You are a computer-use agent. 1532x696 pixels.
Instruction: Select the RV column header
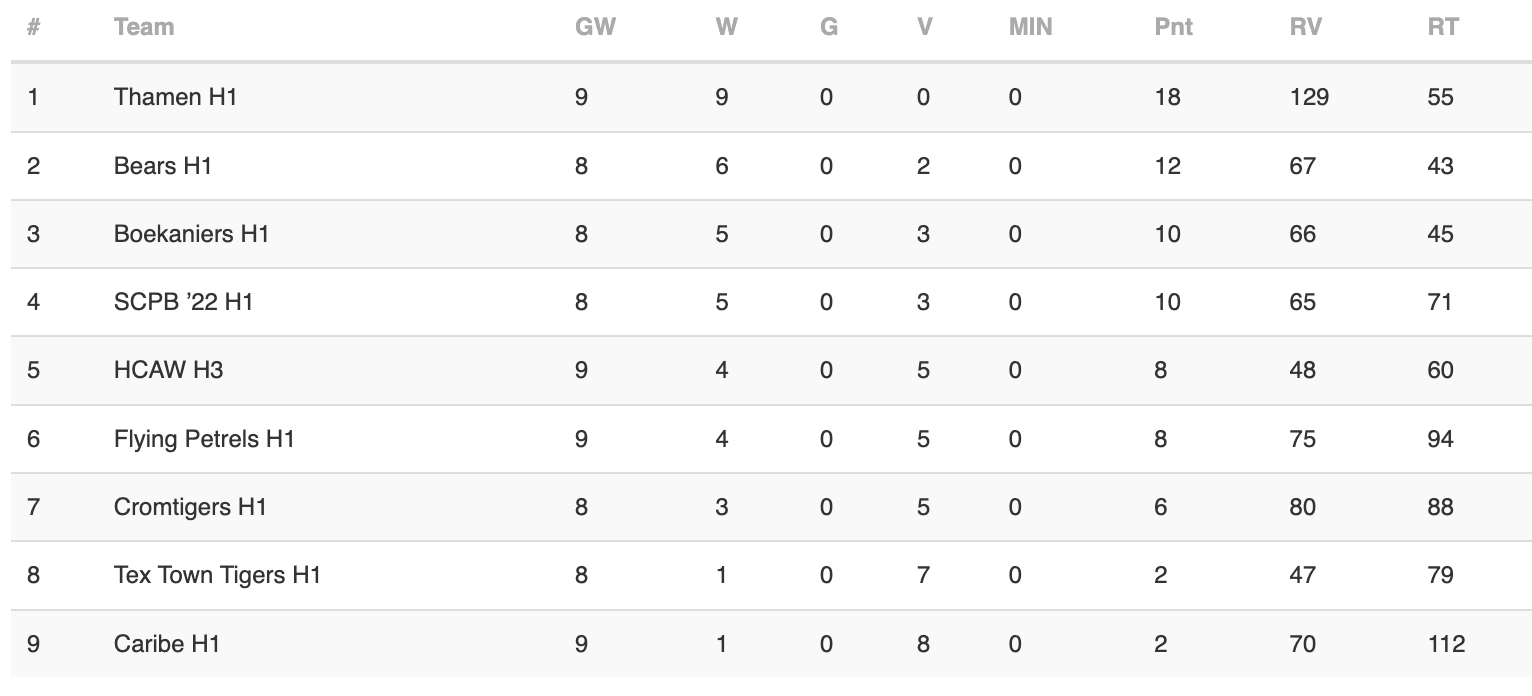coord(1305,27)
